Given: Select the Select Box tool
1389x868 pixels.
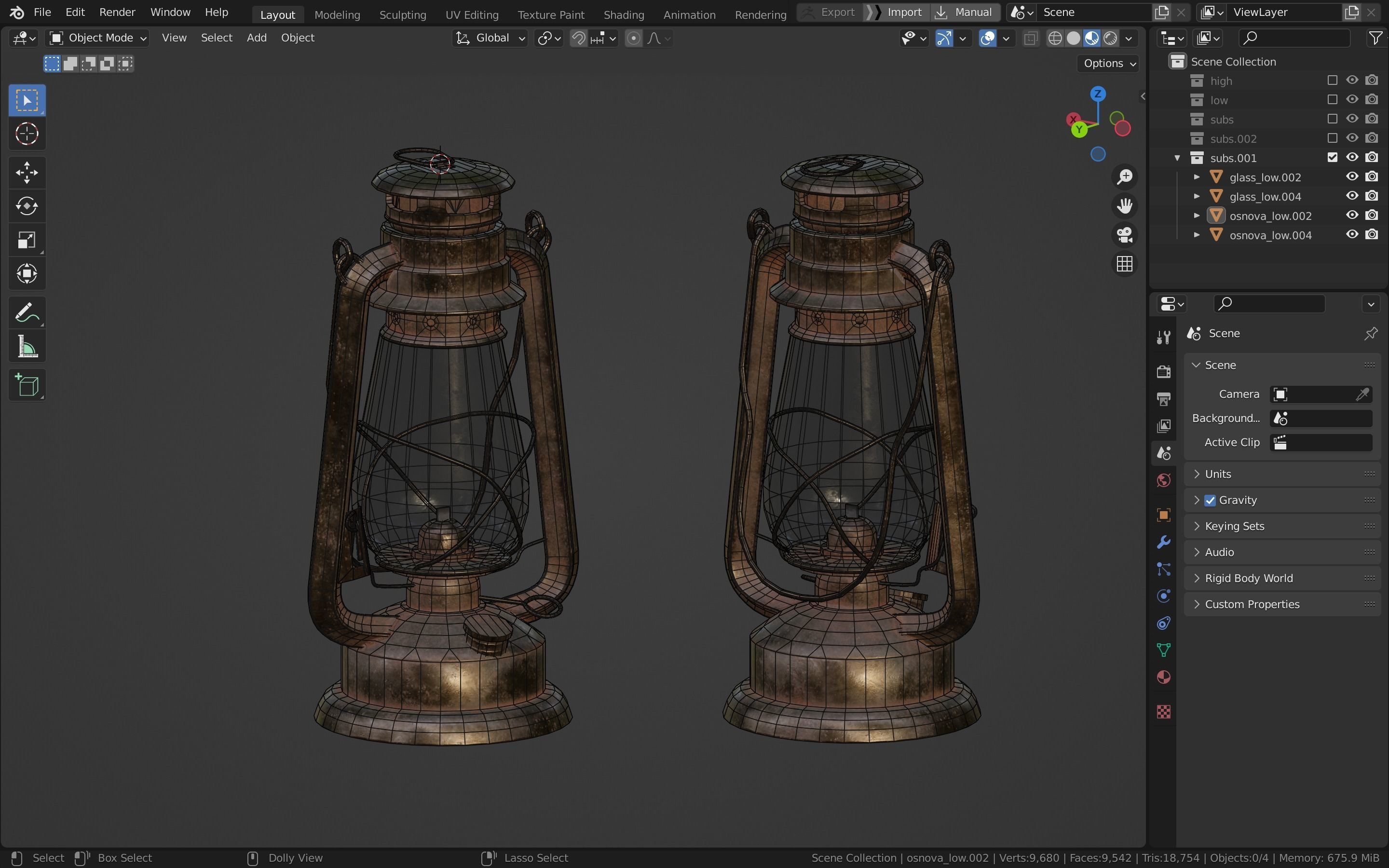Looking at the screenshot, I should [27, 100].
